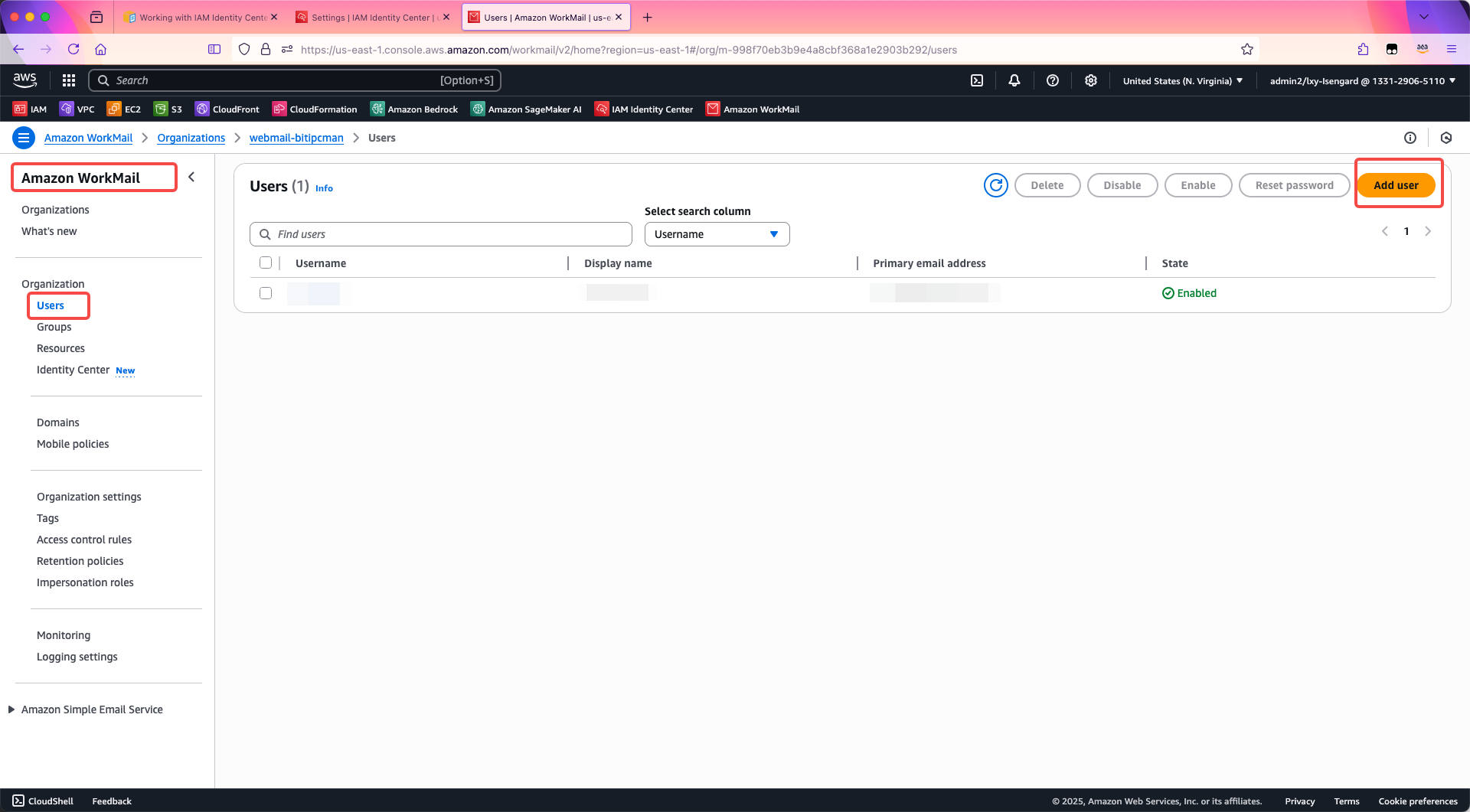Screen dimensions: 1470x812
Task: Open the Organizations breadcrumb link
Action: [191, 138]
